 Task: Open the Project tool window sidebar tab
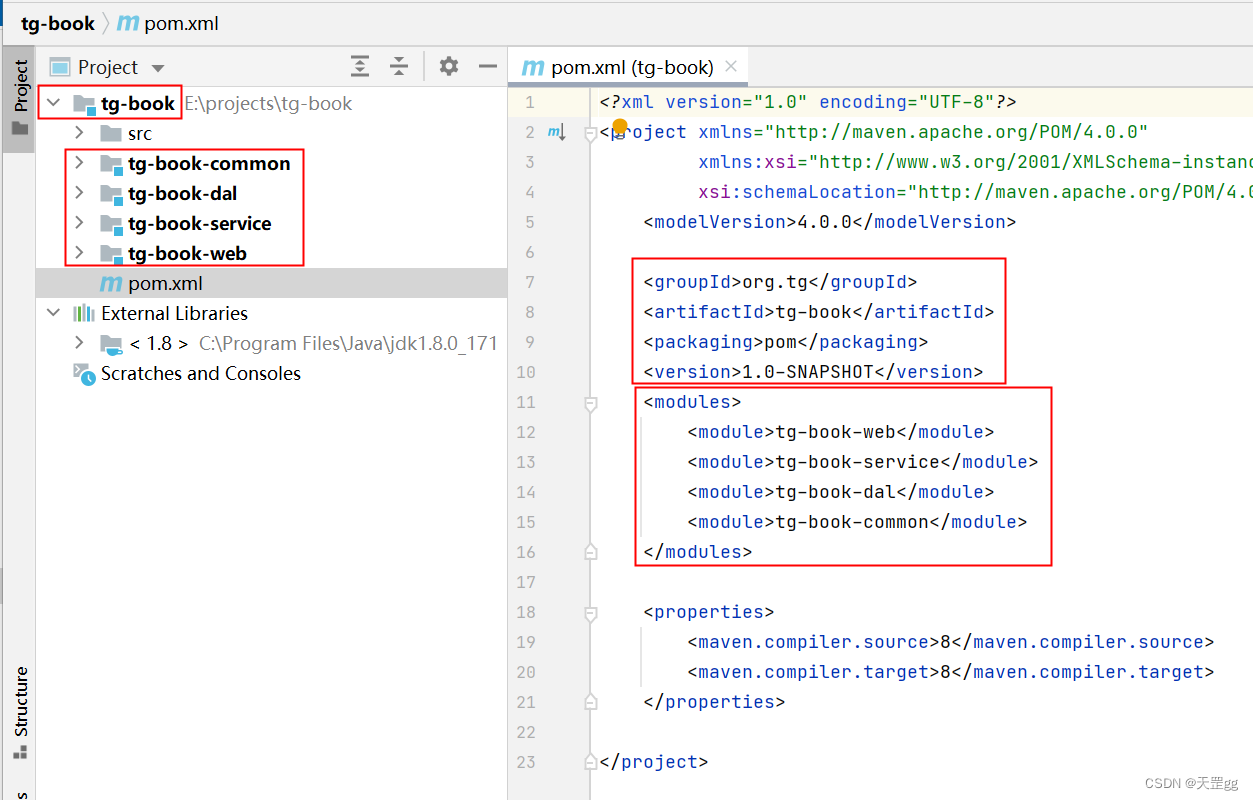point(19,97)
